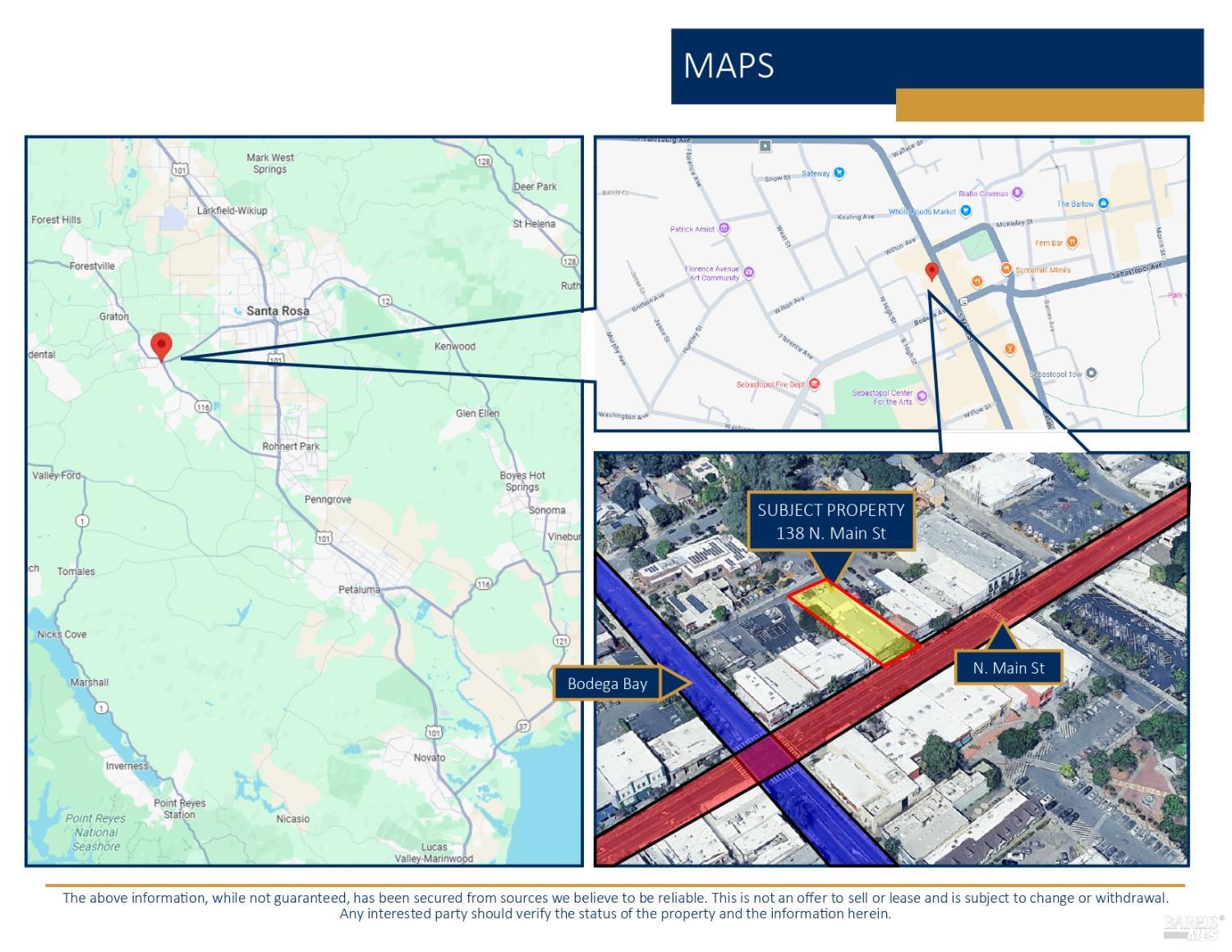Select the Fern Bar restaurant icon
Viewport: 1232px width, 952px height.
click(1072, 242)
